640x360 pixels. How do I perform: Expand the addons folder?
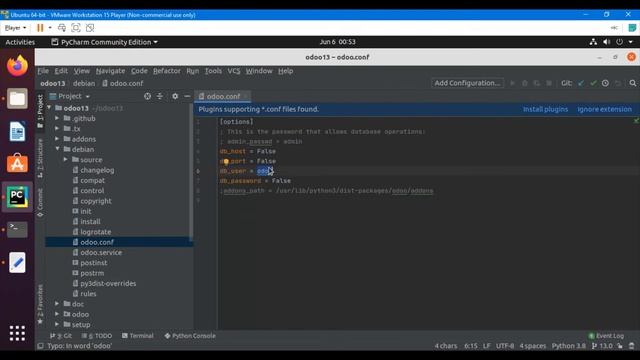(57, 139)
